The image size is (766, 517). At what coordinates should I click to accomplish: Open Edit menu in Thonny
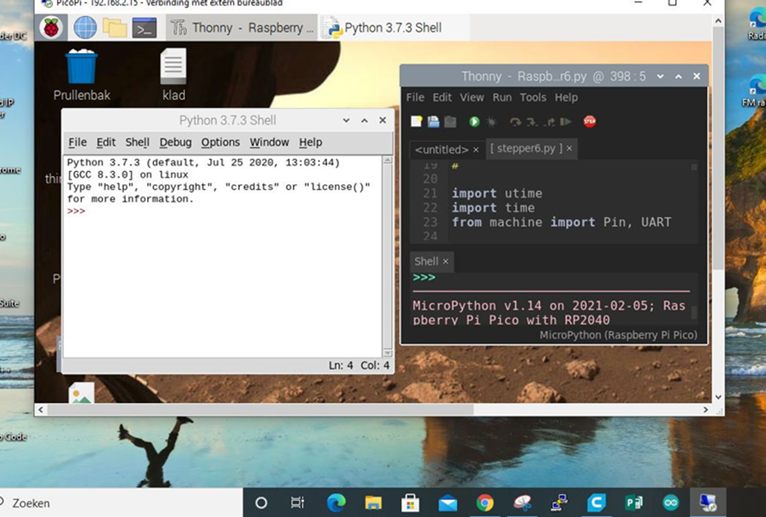[x=442, y=97]
